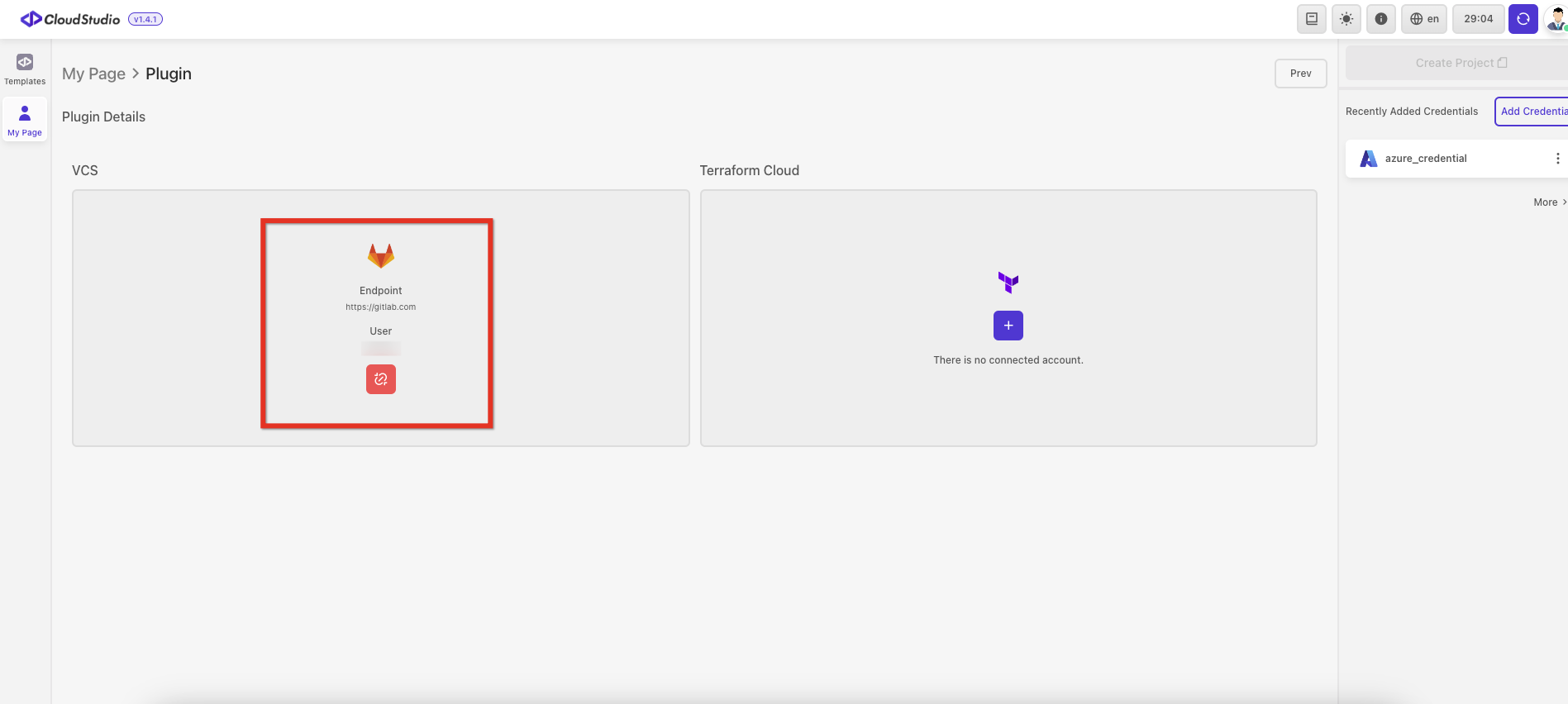The height and width of the screenshot is (704, 1568).
Task: Add Terraform Cloud account plus button
Action: click(1008, 326)
